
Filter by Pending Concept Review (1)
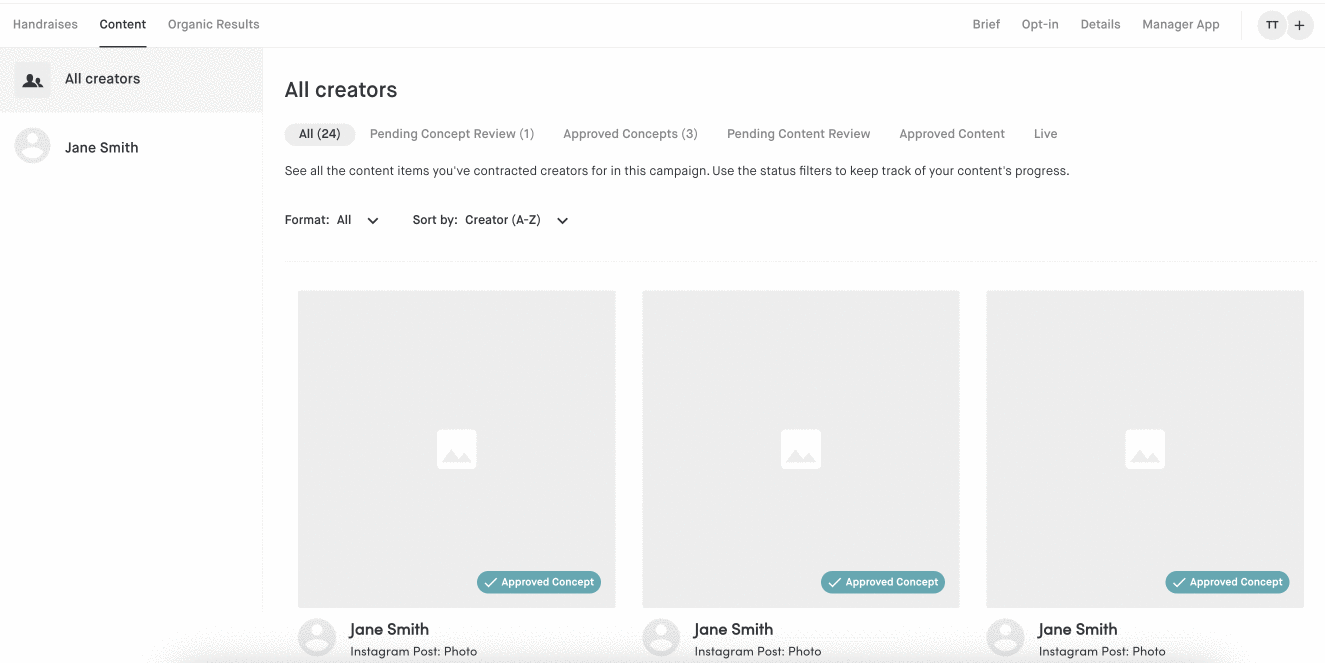(451, 134)
